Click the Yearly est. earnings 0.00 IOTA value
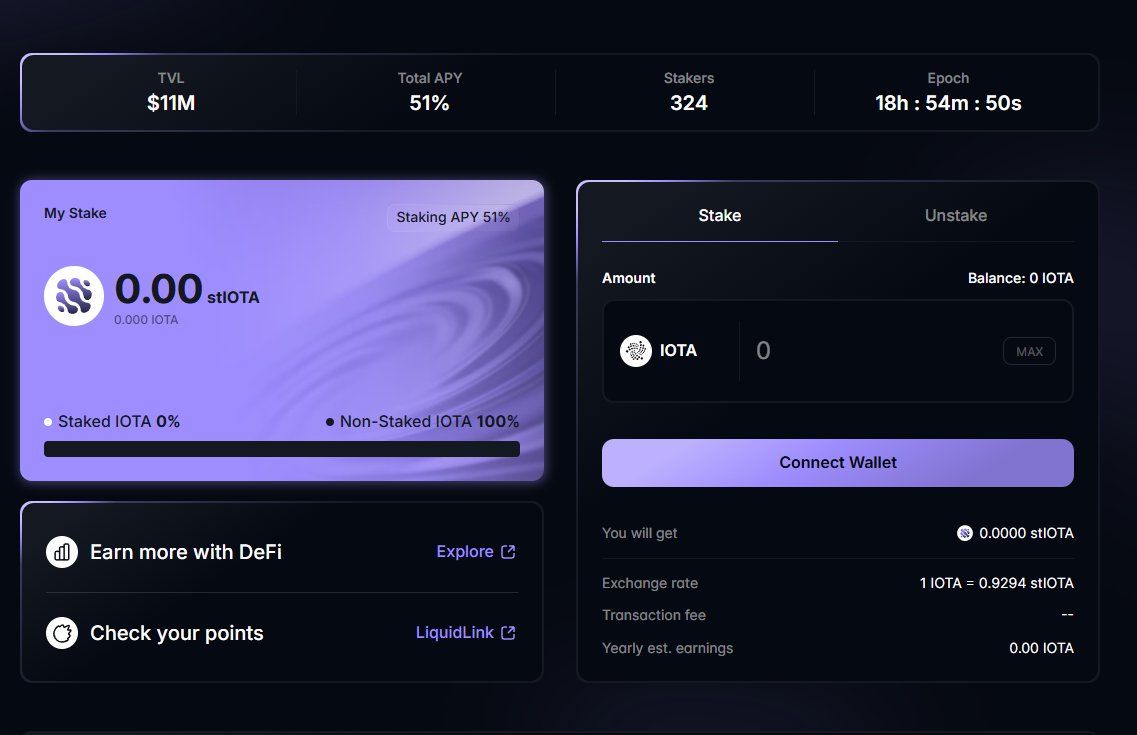Screen dimensions: 1137x735 tap(1041, 648)
